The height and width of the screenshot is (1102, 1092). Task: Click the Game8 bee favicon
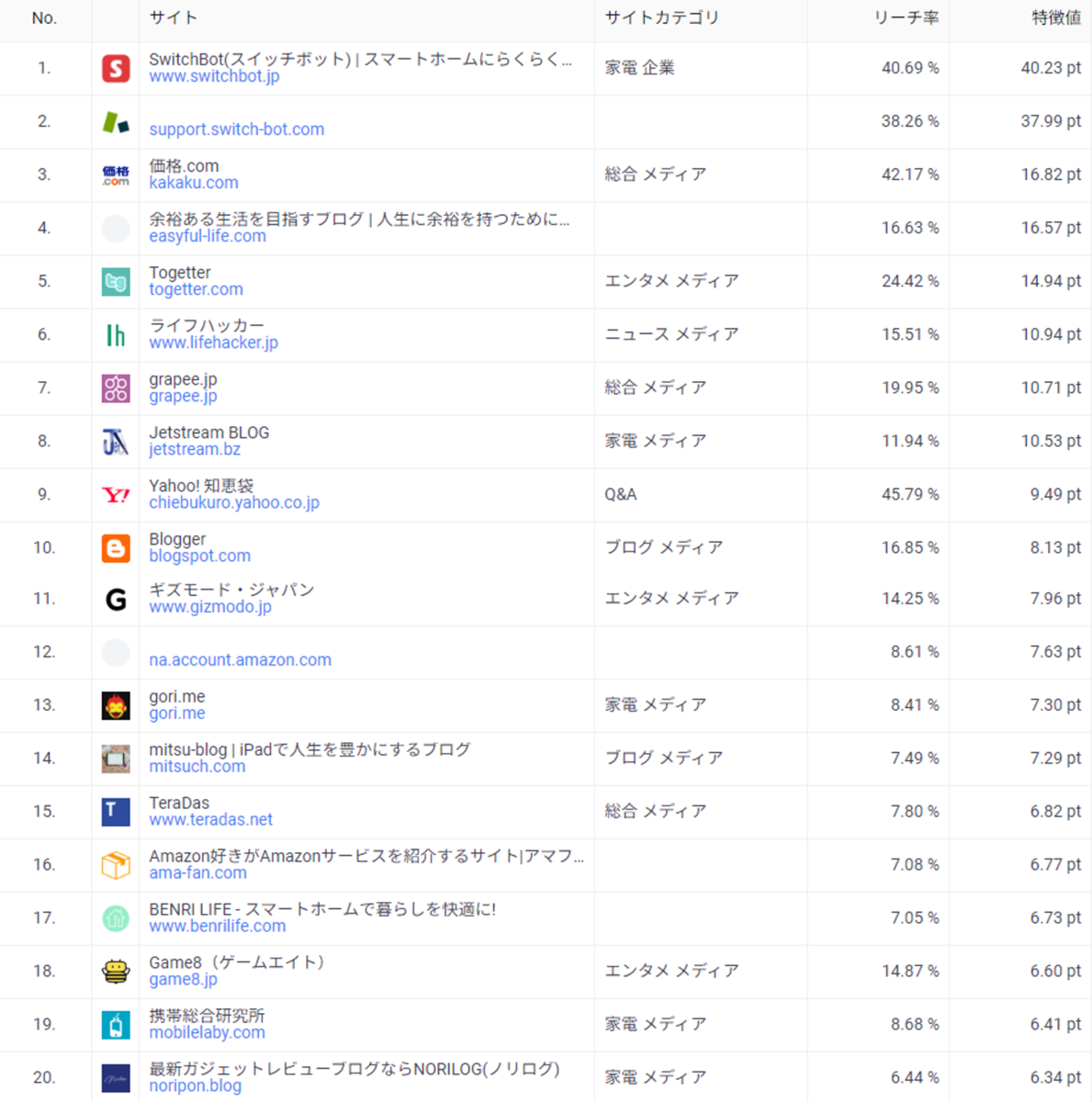[x=116, y=972]
